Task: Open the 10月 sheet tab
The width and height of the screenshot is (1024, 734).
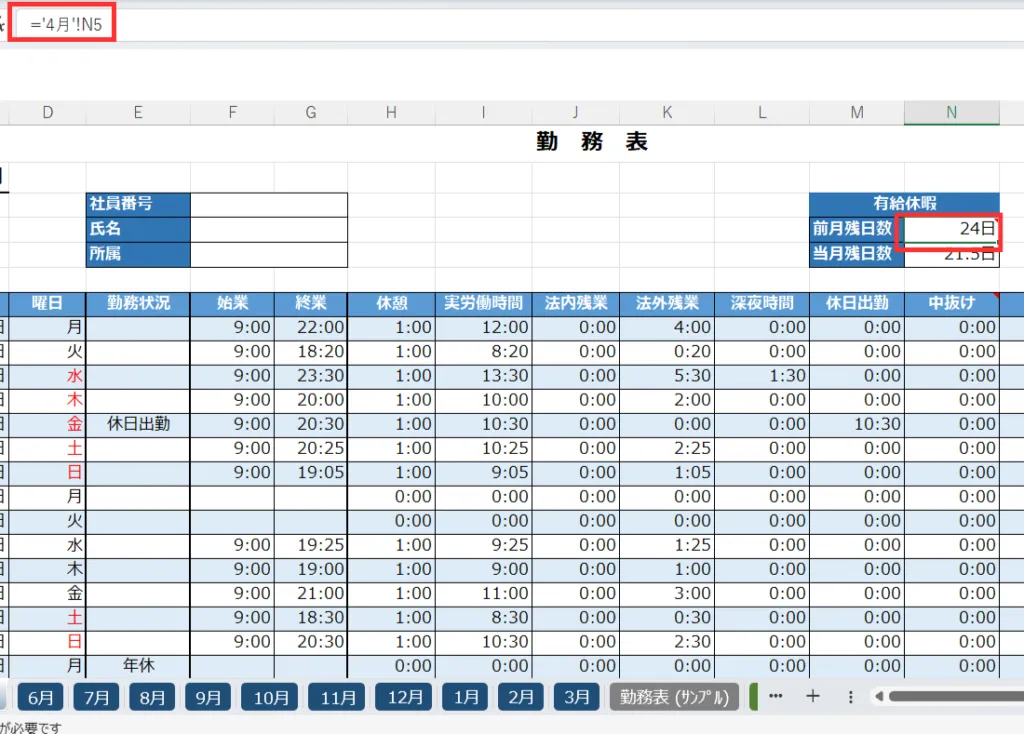Action: (271, 697)
